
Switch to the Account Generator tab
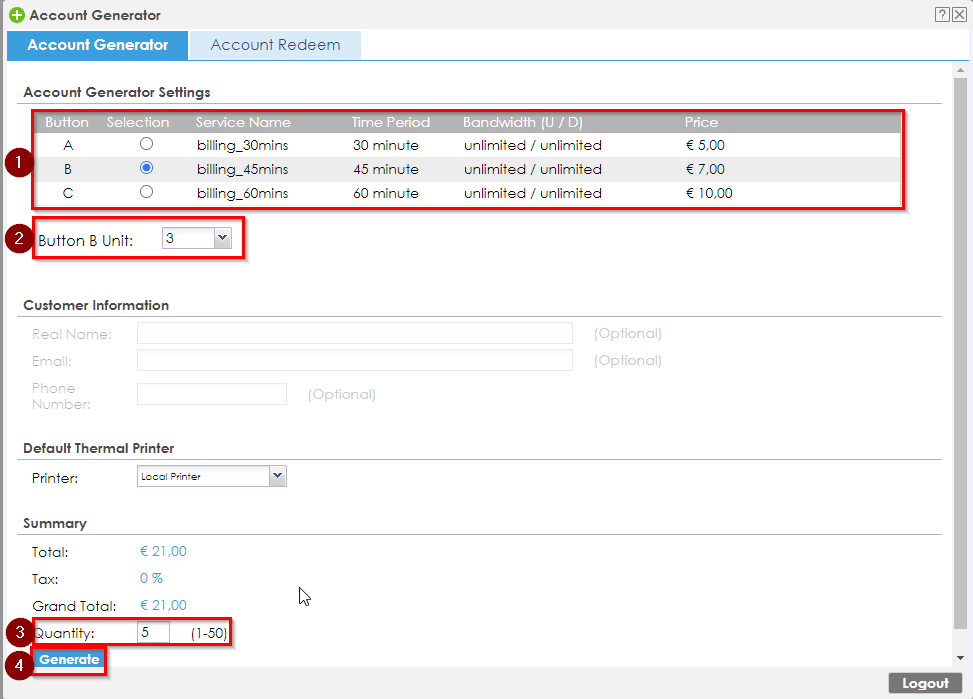[97, 45]
